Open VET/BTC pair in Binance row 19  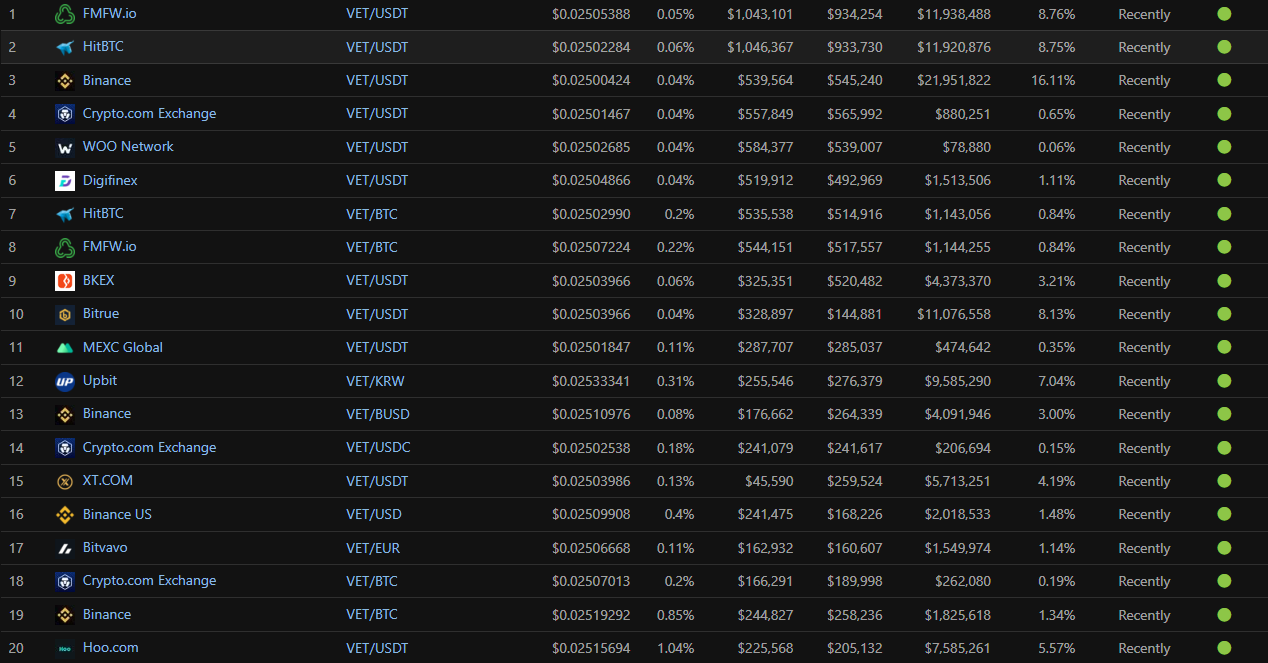(x=372, y=615)
